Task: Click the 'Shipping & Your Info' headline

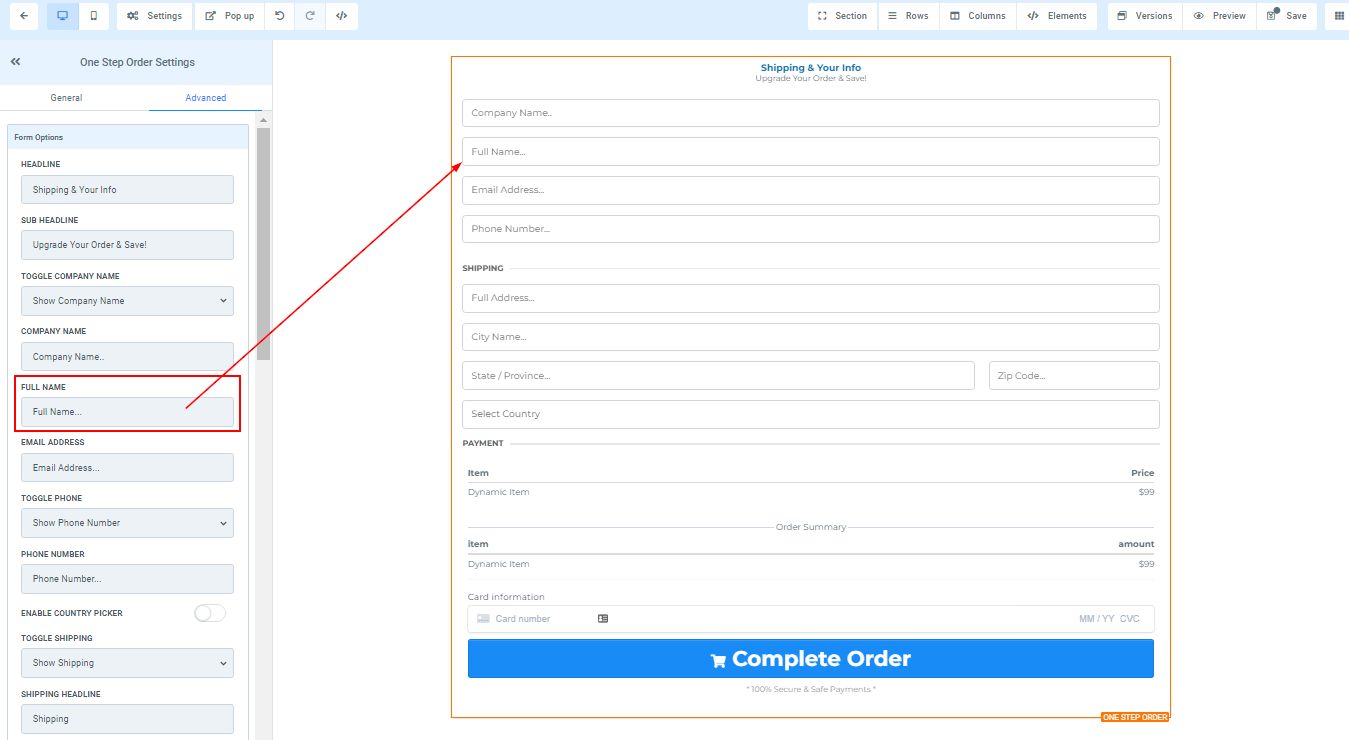Action: tap(811, 68)
